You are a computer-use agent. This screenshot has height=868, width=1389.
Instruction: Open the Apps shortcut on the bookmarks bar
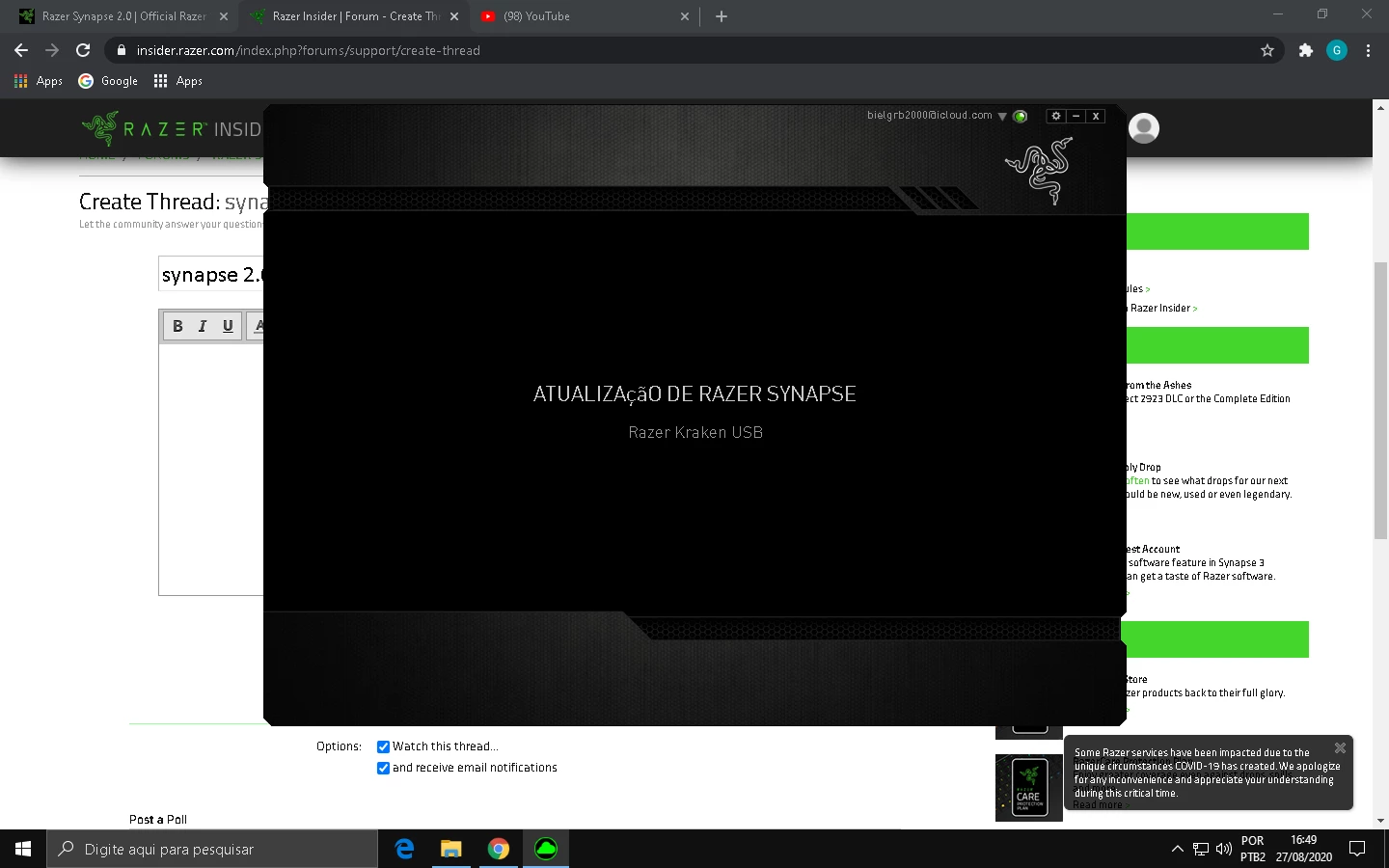pos(39,81)
